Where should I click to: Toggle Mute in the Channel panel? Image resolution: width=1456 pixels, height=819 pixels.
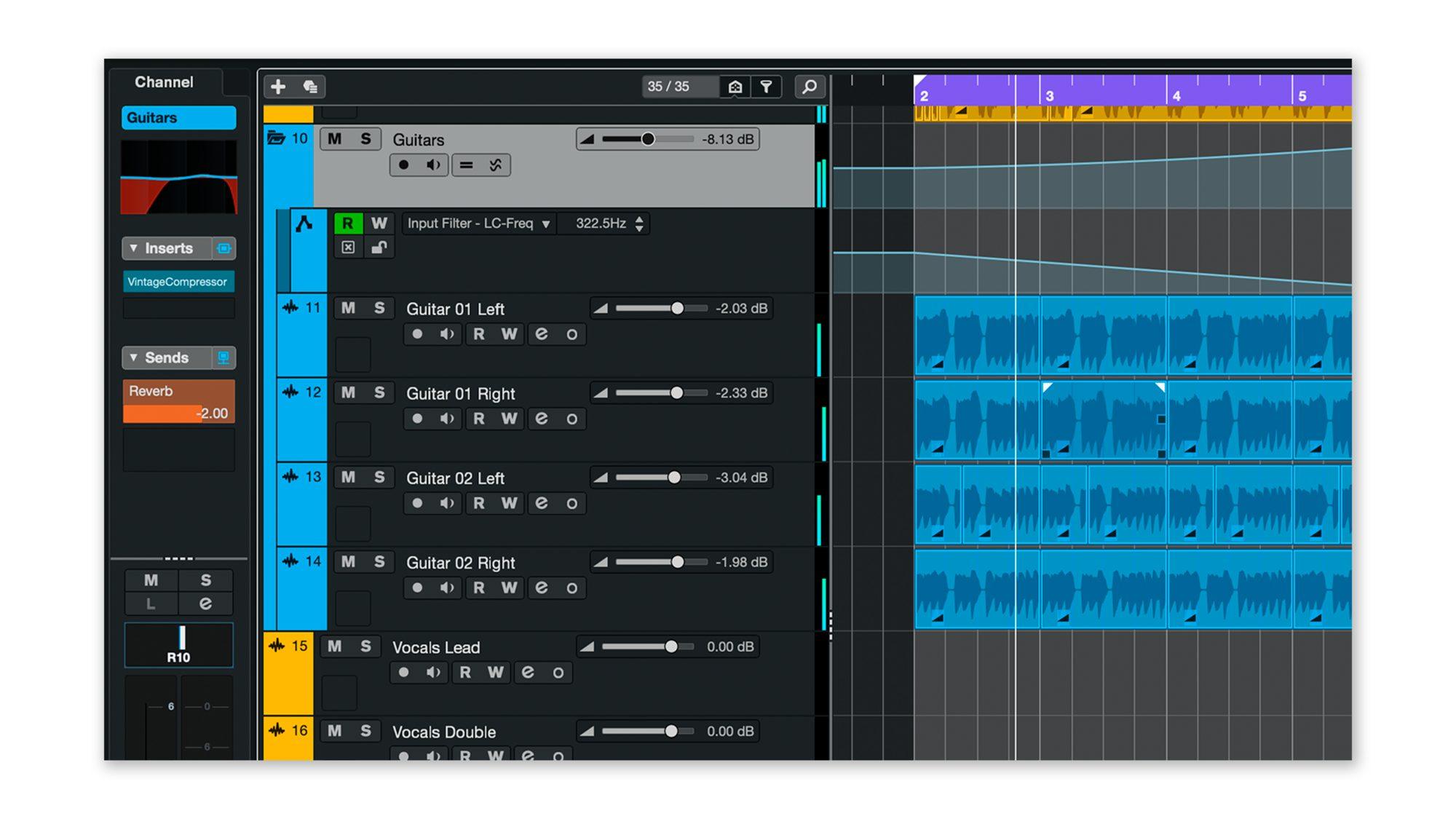(x=151, y=580)
